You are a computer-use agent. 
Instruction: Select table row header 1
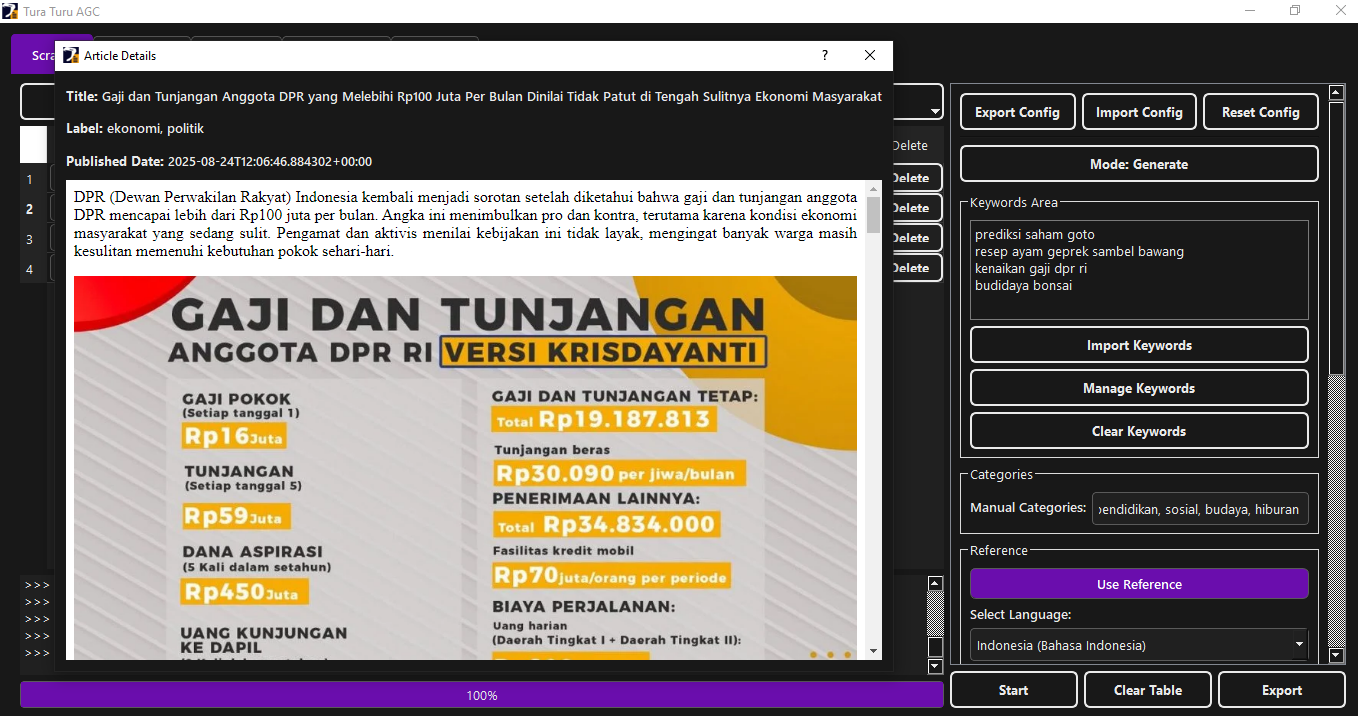click(30, 179)
